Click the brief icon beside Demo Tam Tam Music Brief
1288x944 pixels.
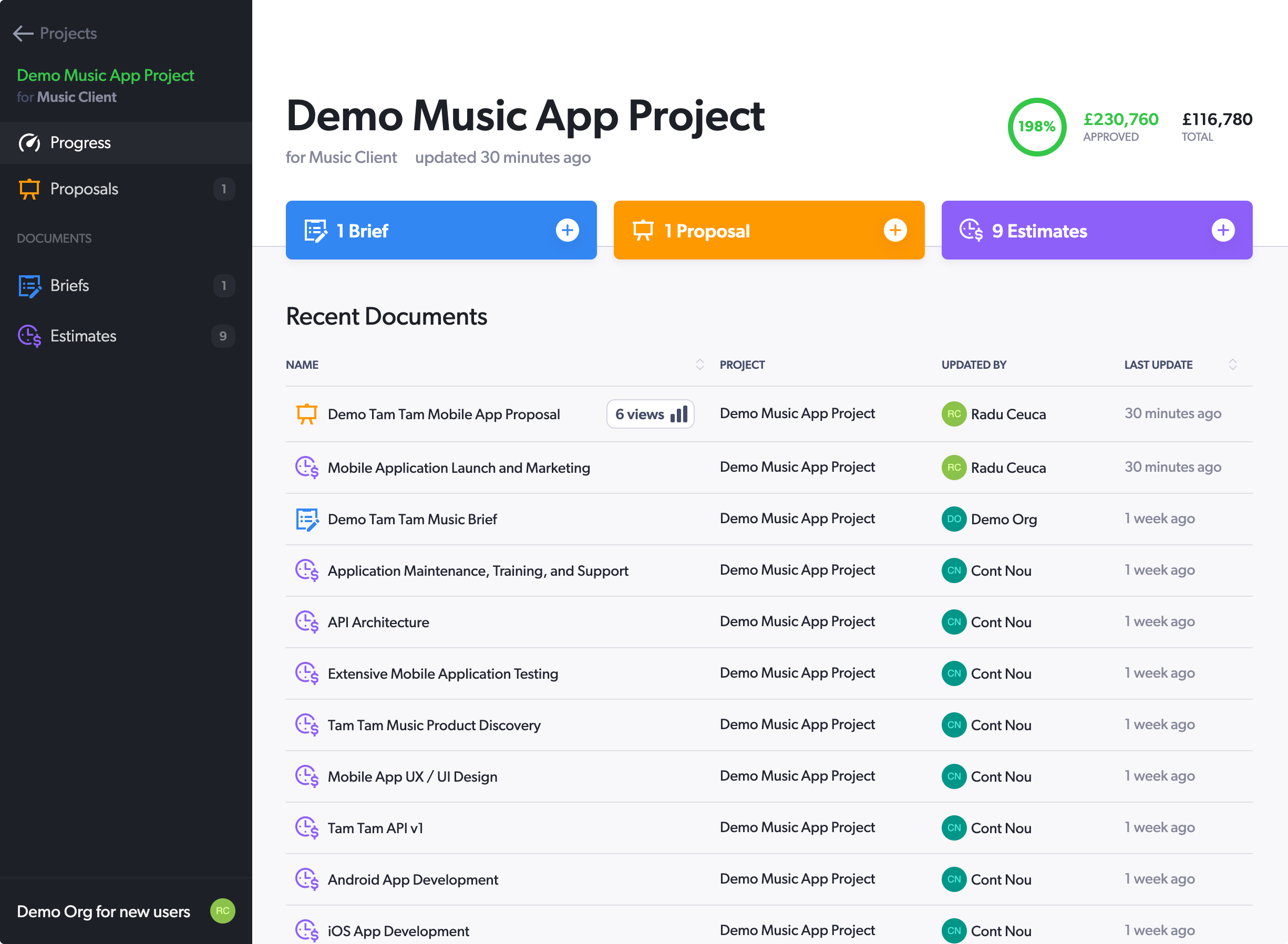[307, 519]
